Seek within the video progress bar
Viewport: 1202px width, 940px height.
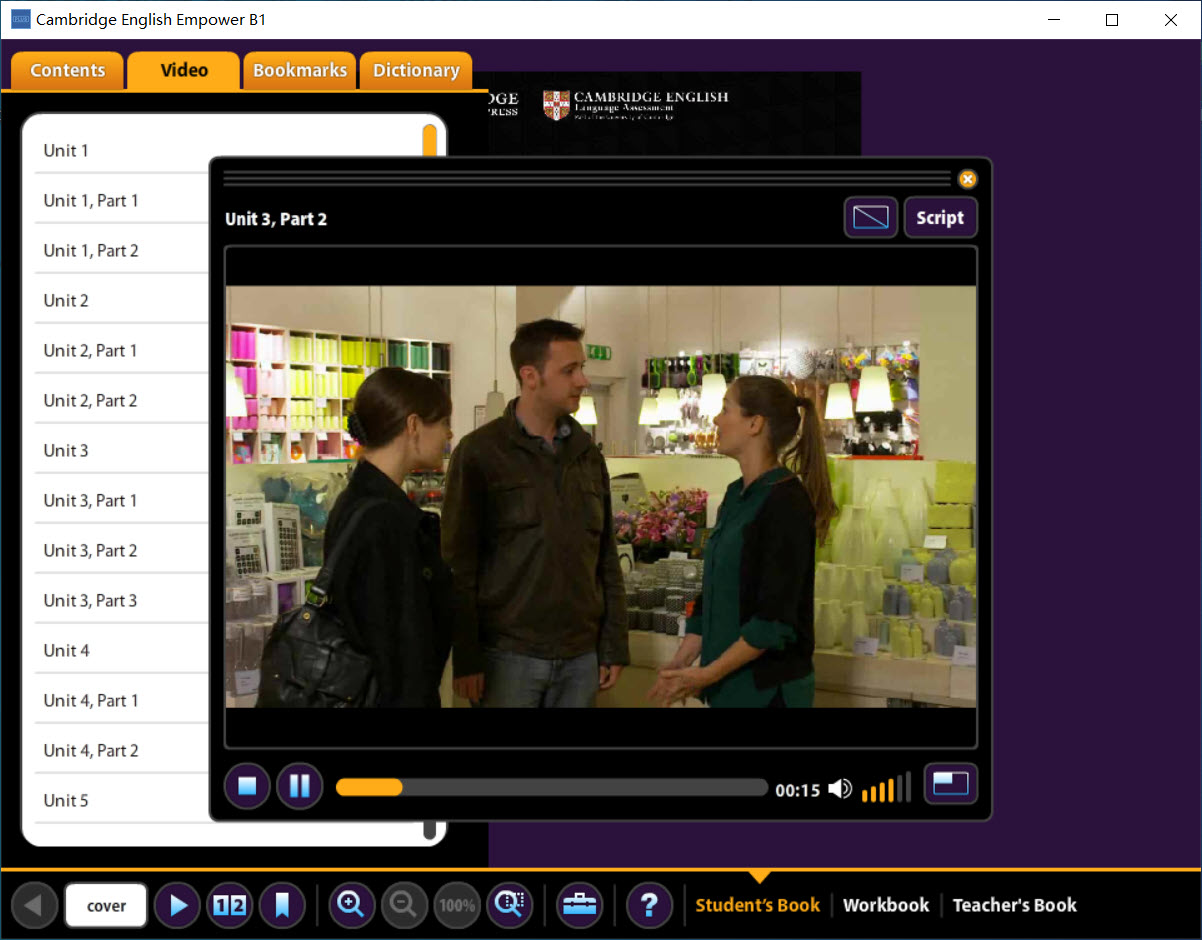tap(552, 787)
